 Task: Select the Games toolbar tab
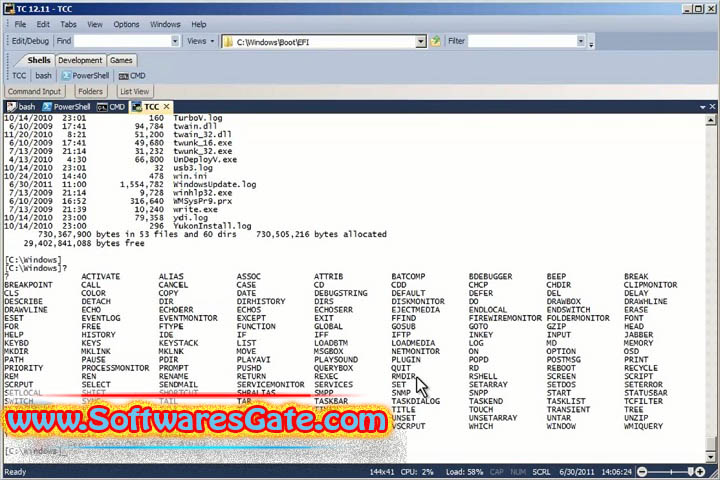coord(121,60)
